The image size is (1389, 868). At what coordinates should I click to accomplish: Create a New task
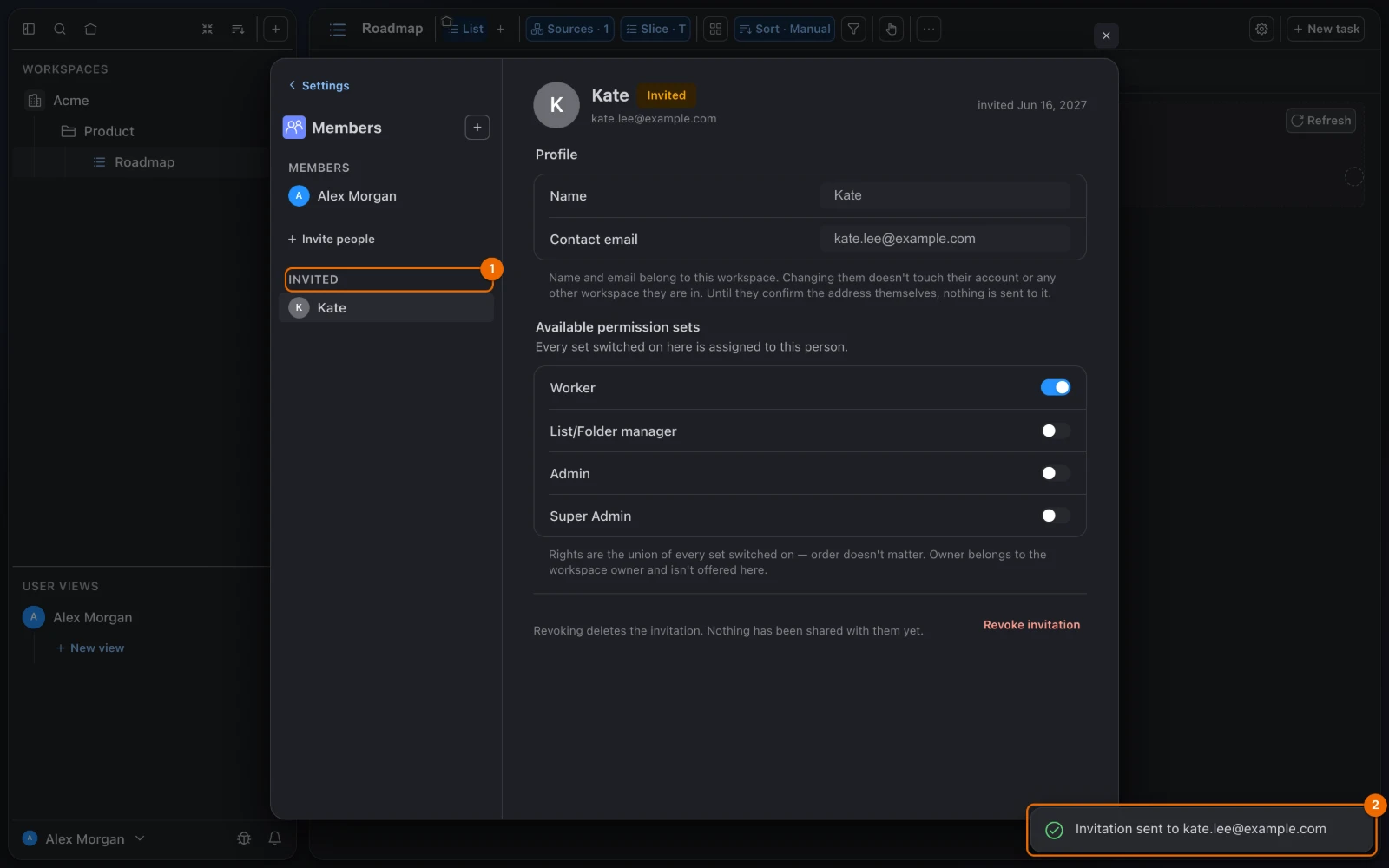[x=1326, y=29]
